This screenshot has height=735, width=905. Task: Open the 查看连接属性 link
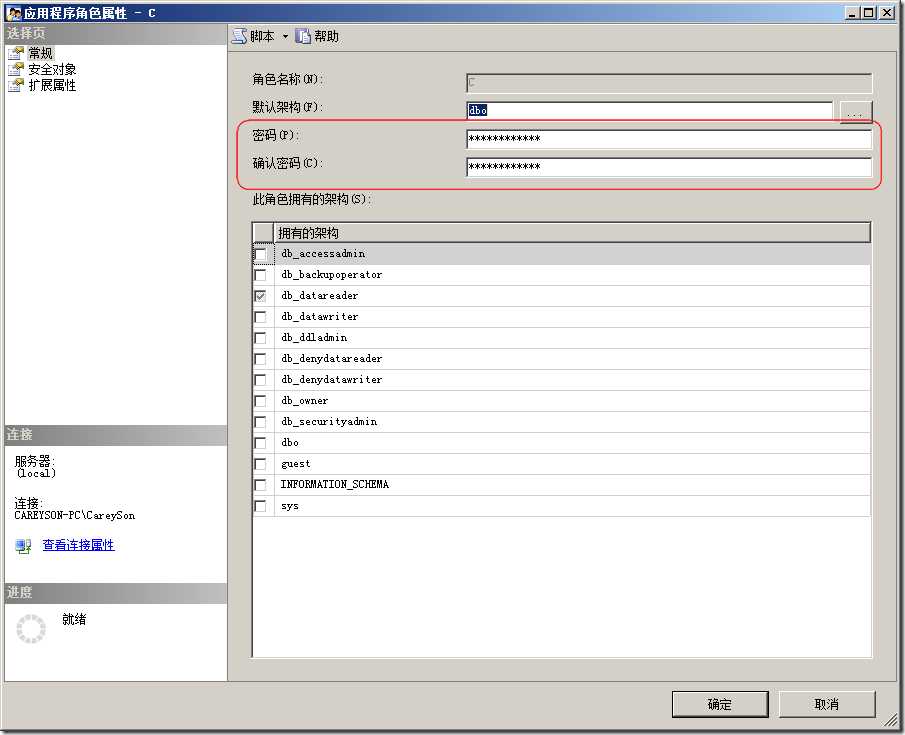[x=78, y=545]
